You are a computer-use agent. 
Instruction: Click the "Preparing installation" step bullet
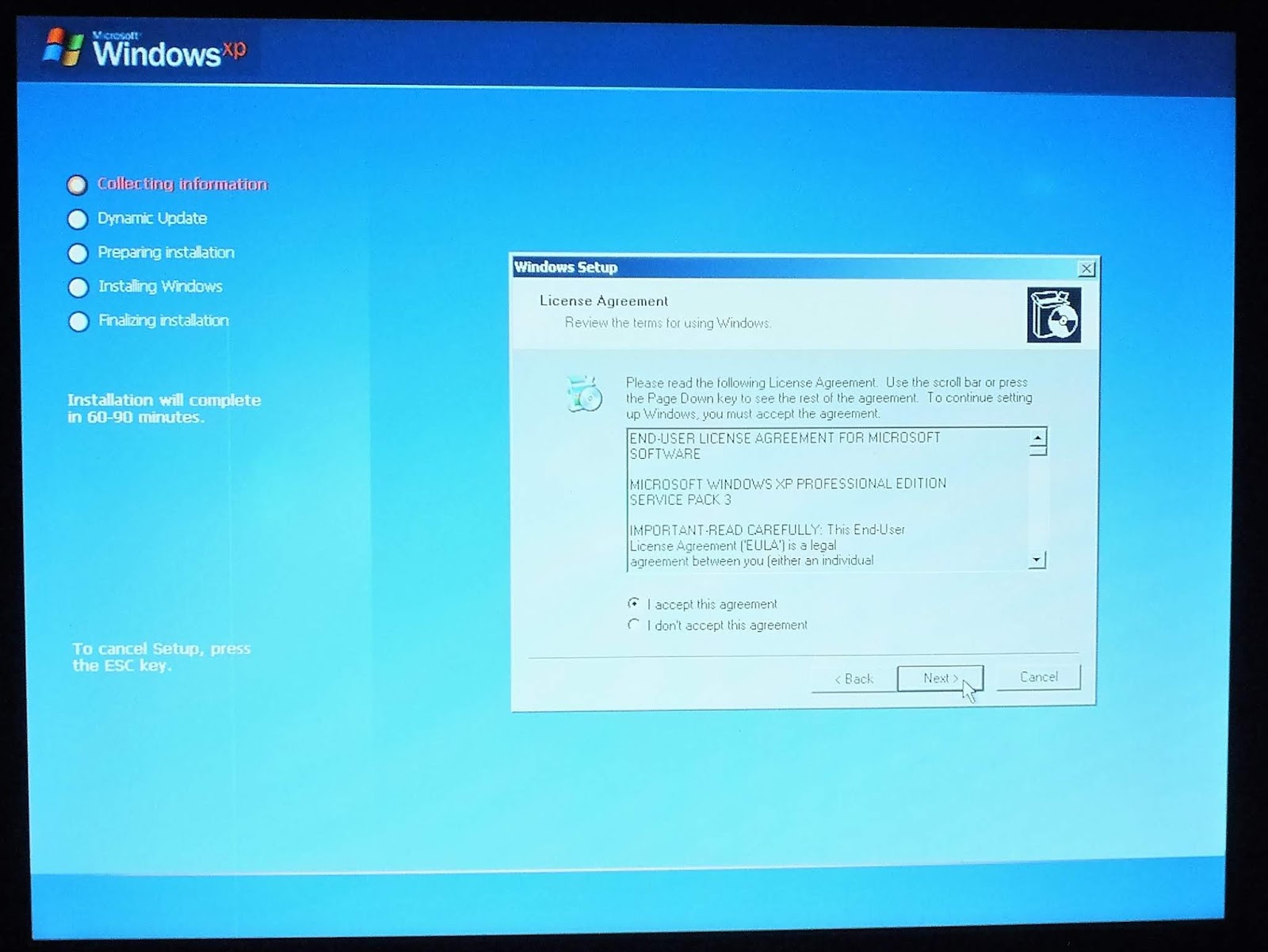point(78,254)
